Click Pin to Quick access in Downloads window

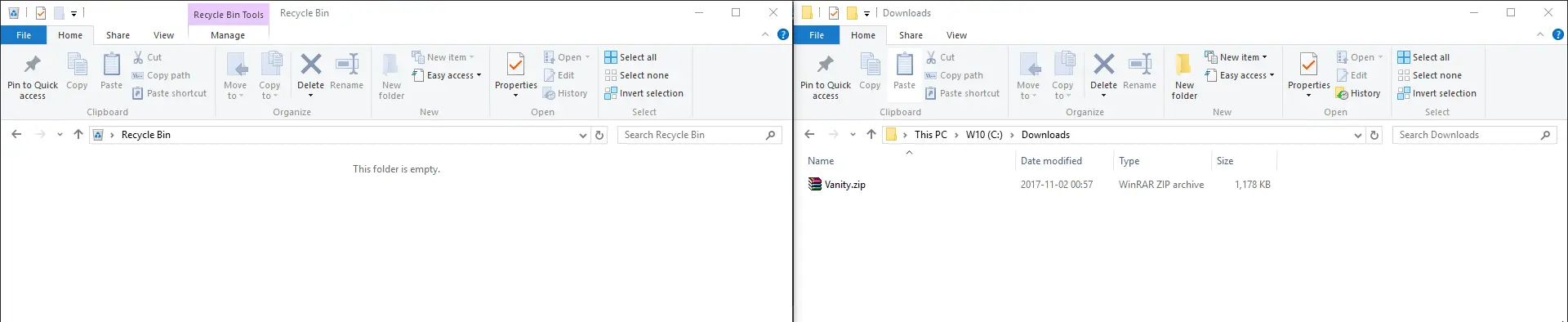pyautogui.click(x=826, y=77)
